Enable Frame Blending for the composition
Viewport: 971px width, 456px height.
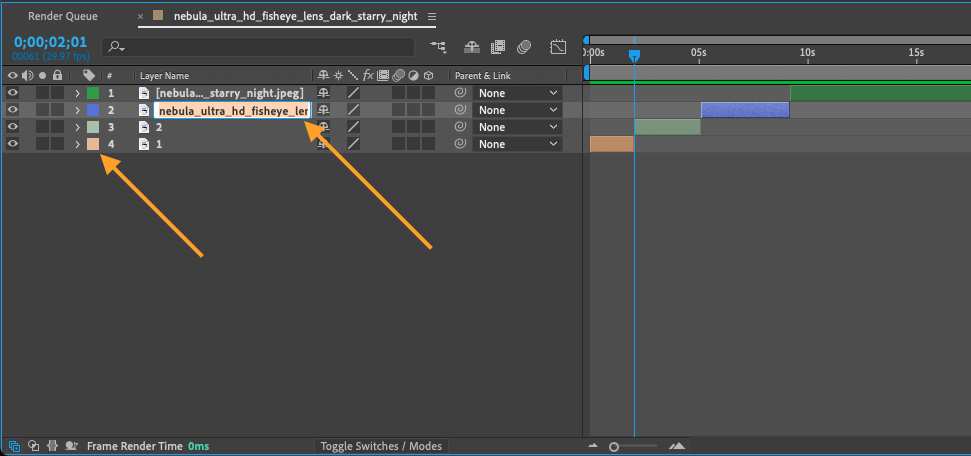click(498, 46)
